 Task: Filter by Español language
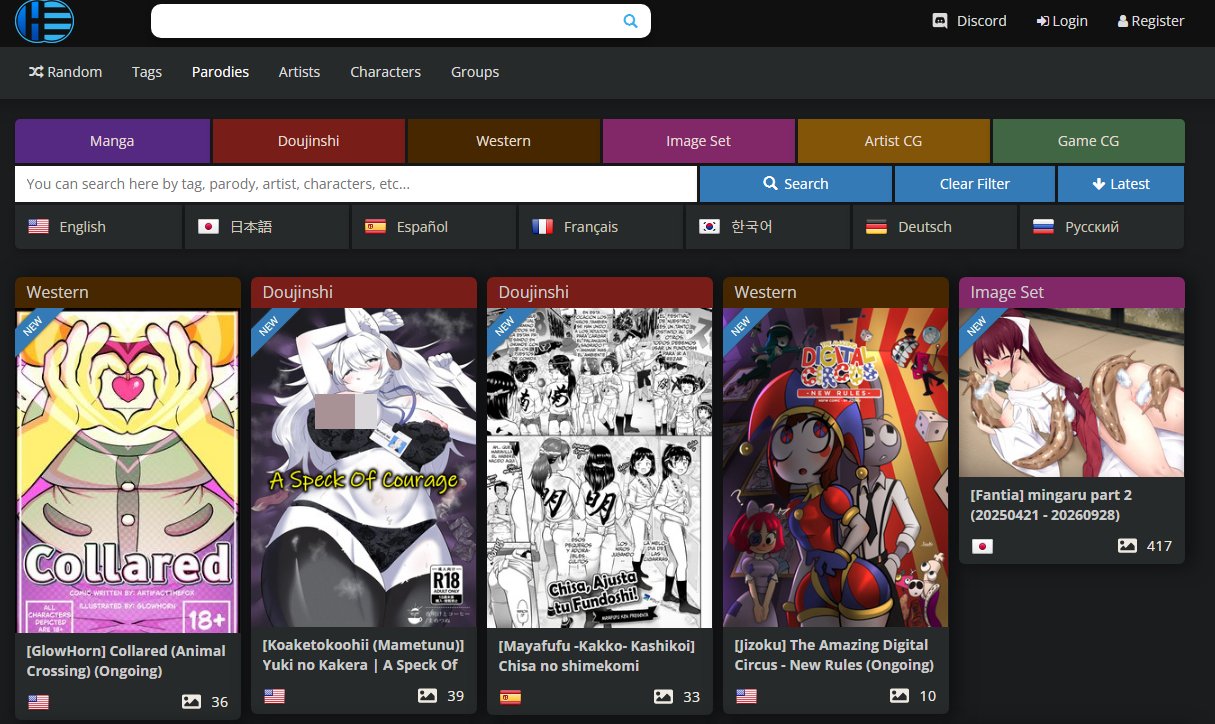pyautogui.click(x=434, y=227)
